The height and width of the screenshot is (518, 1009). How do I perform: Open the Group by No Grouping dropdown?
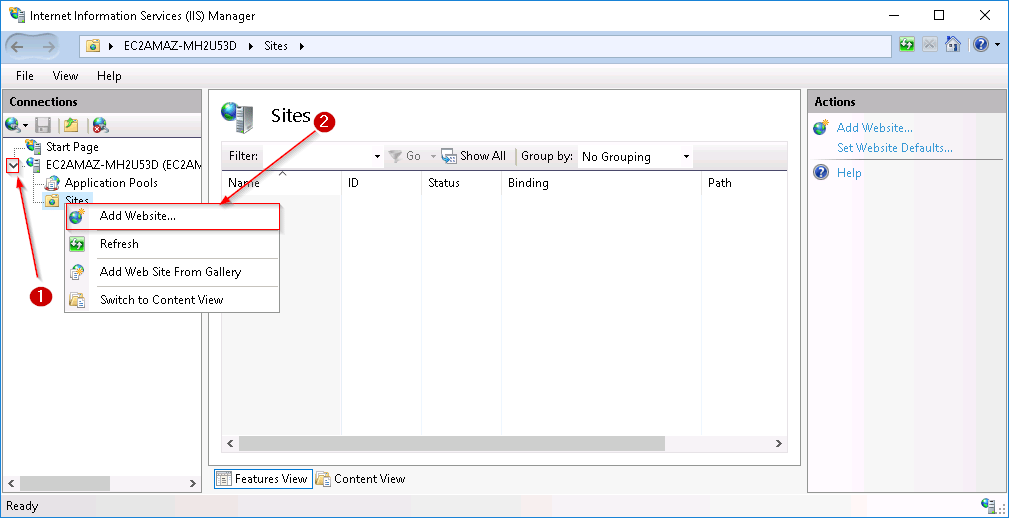(x=635, y=156)
